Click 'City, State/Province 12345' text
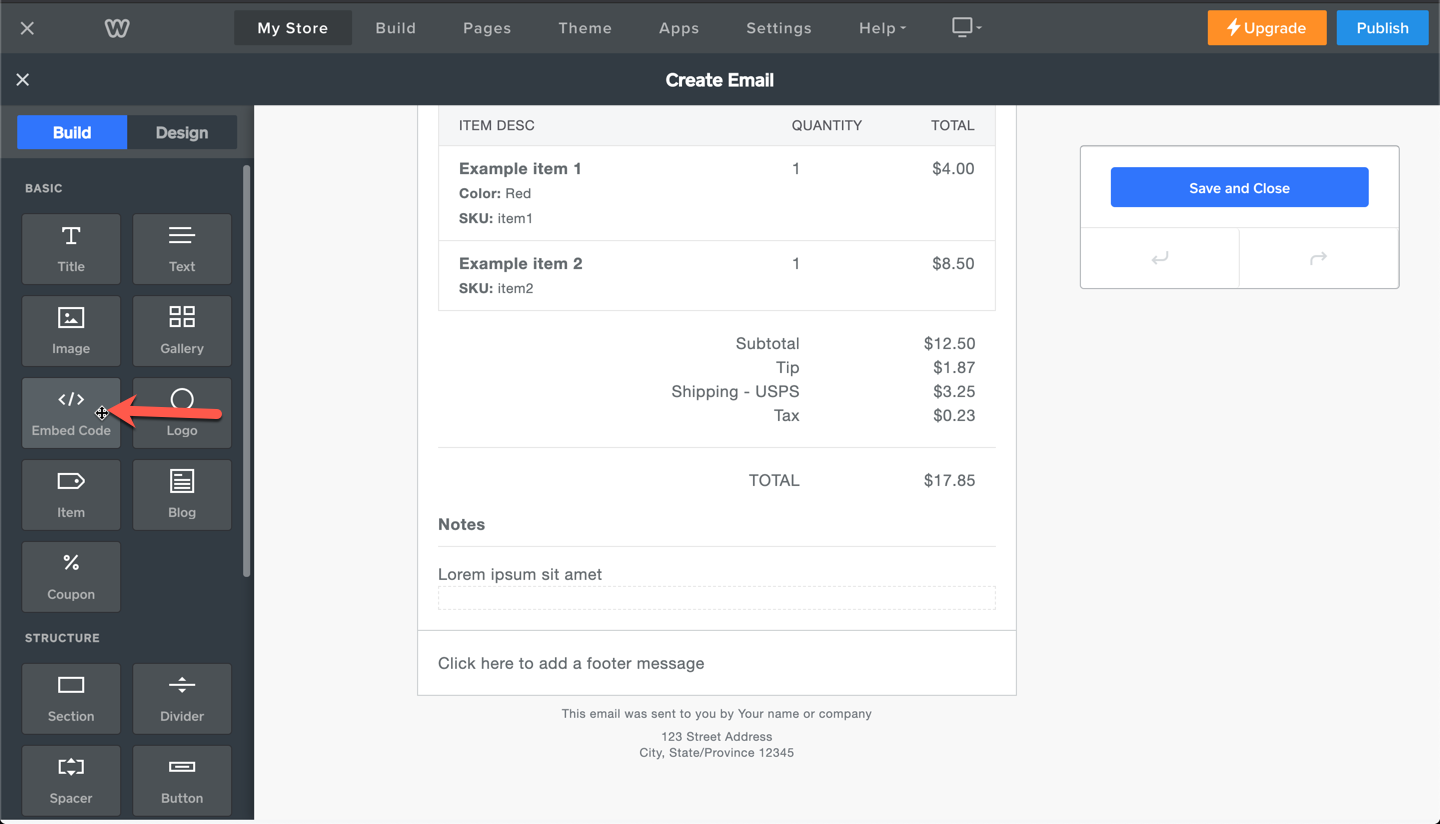1440x824 pixels. coord(717,752)
